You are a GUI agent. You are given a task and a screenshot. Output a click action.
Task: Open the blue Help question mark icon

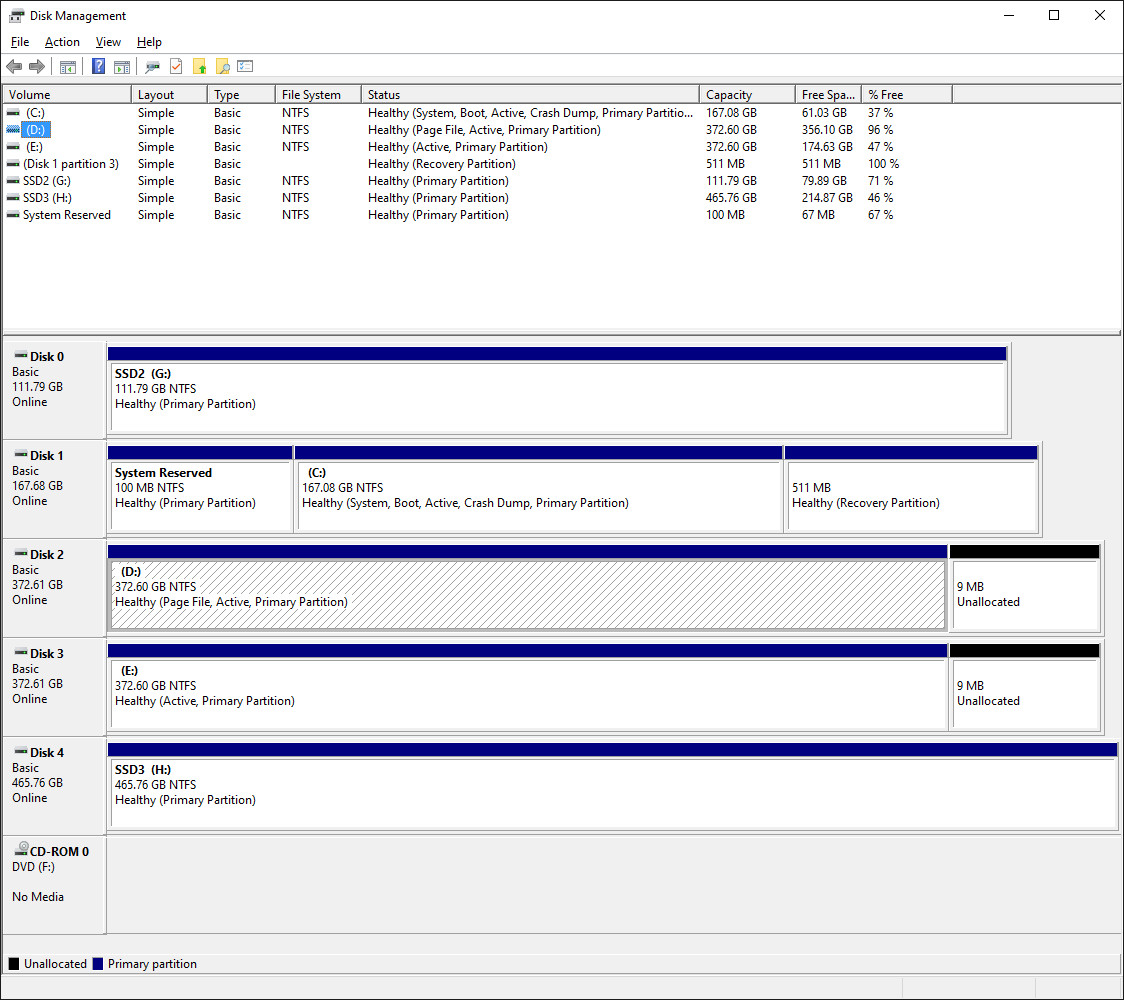click(99, 67)
